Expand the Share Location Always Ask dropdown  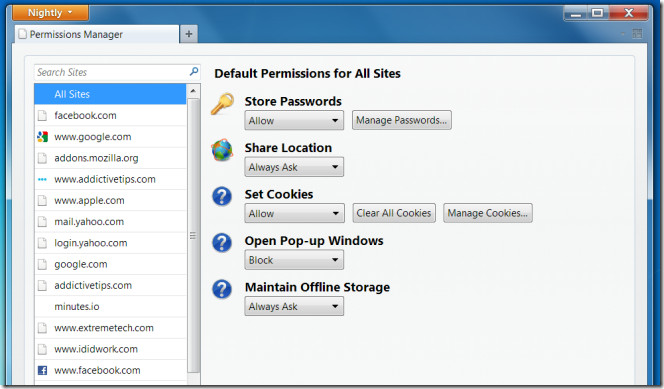pos(294,167)
